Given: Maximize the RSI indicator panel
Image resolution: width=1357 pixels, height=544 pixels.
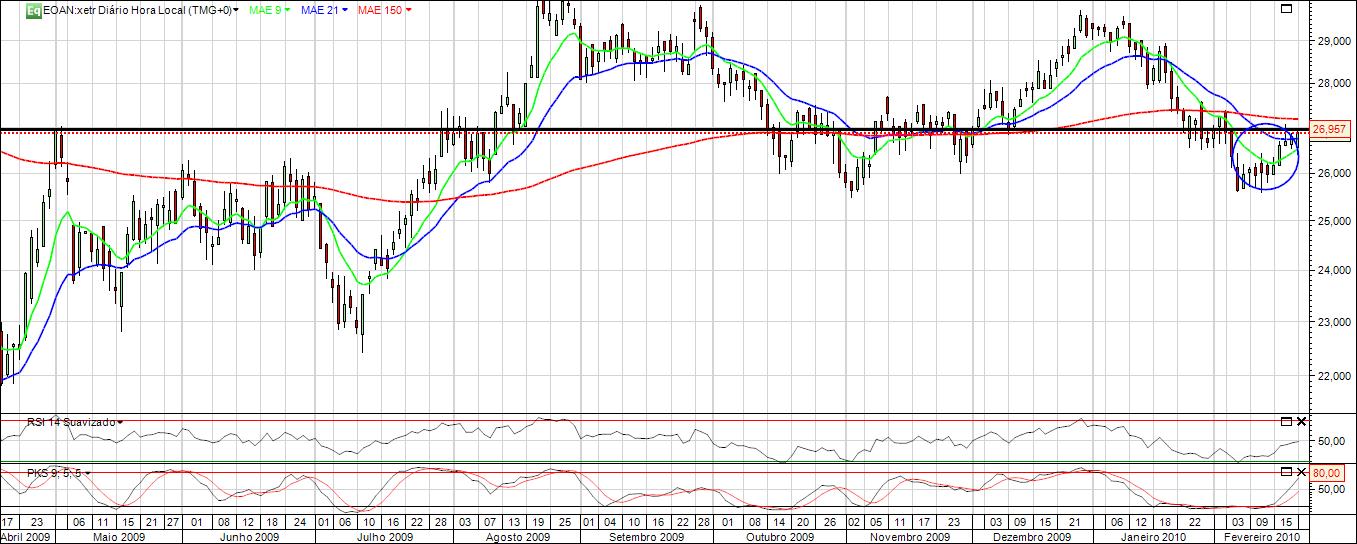Looking at the screenshot, I should pos(1285,421).
